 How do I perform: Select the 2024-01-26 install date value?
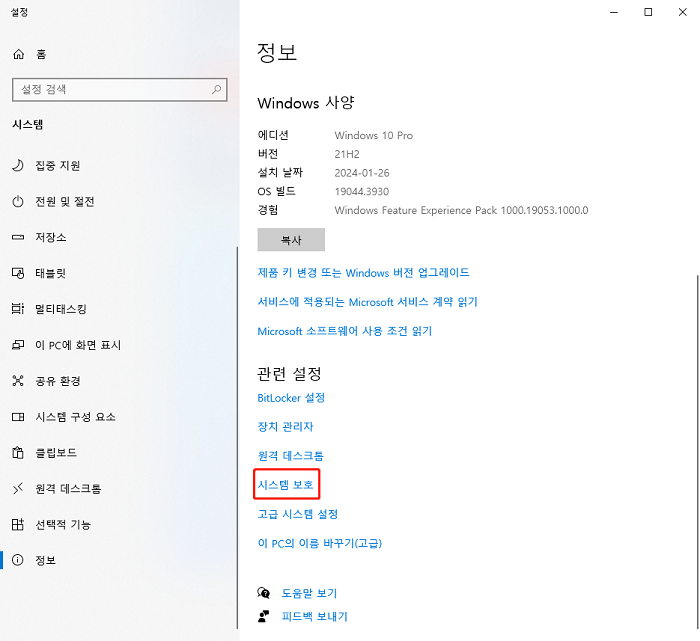[362, 173]
